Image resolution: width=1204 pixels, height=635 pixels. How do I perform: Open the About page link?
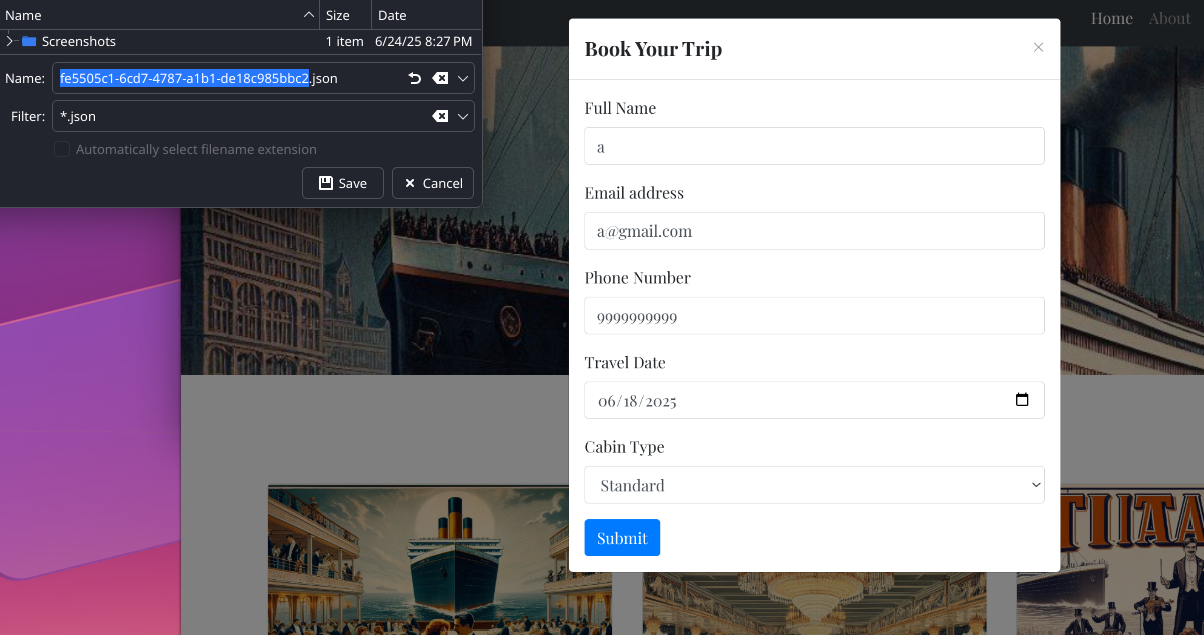click(x=1169, y=18)
